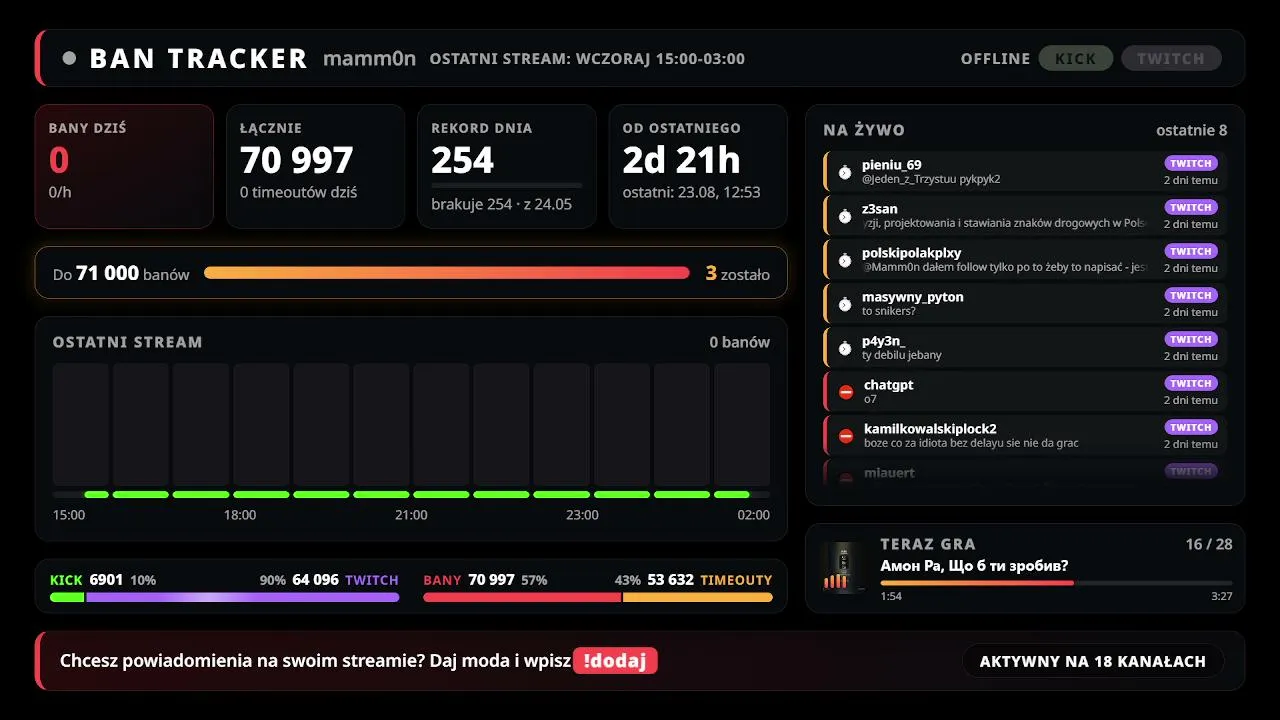Screen dimensions: 1280x720
Task: Click the green Kick share bar
Action: (67, 597)
